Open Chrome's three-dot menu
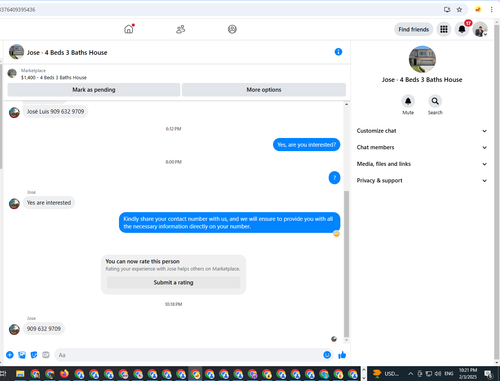The height and width of the screenshot is (381, 500). point(491,9)
